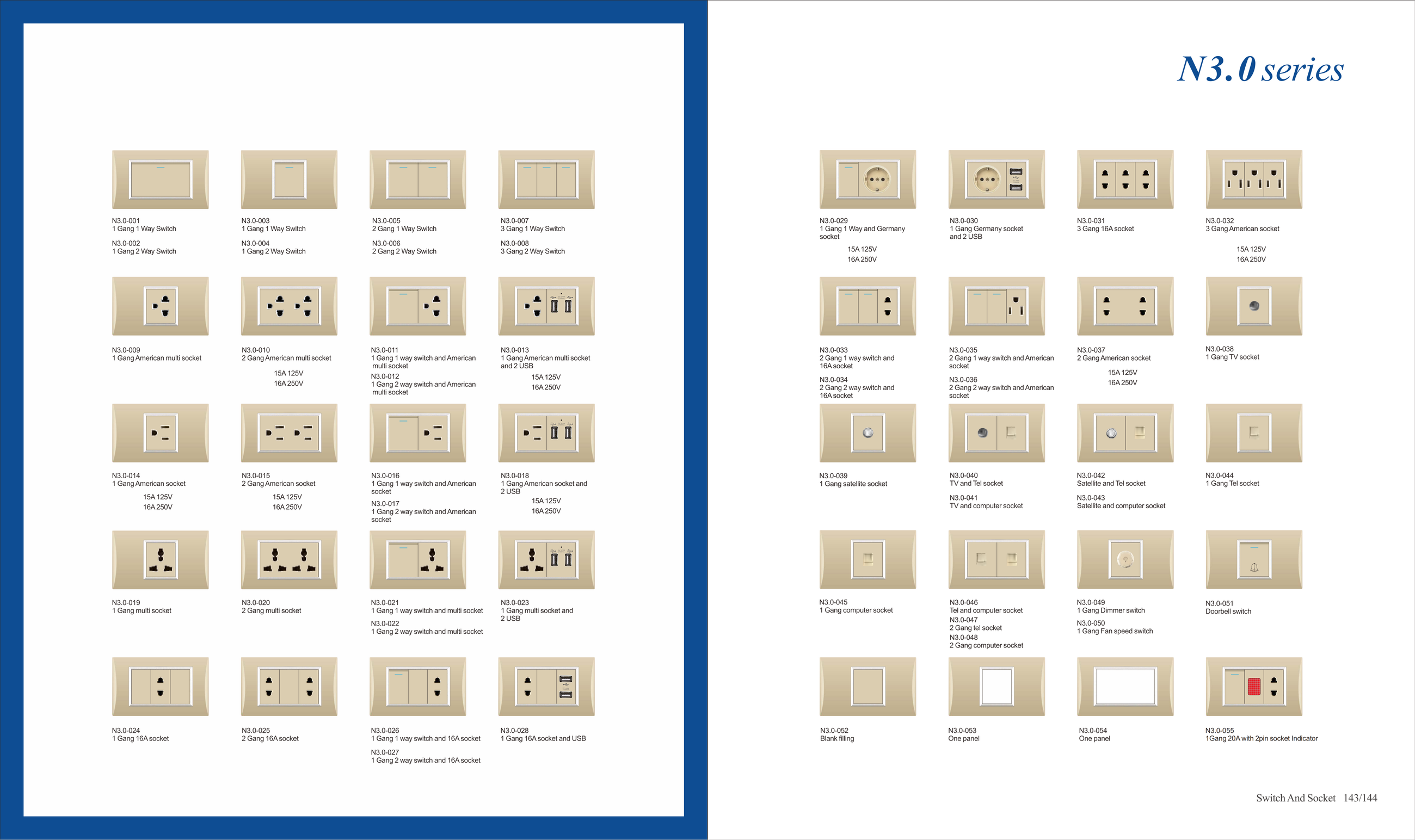Click the N3.0-046 Tel and computer socket image
The image size is (1415, 840).
pyautogui.click(x=996, y=560)
